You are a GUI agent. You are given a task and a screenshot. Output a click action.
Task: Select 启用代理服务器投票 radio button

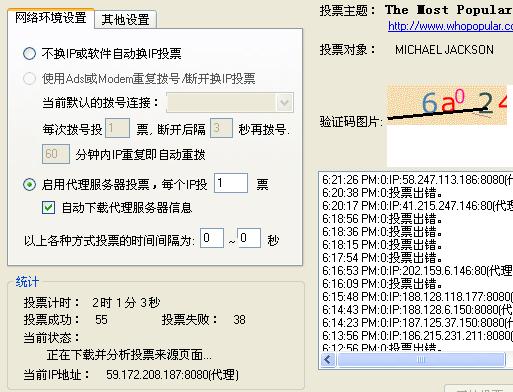click(x=29, y=184)
